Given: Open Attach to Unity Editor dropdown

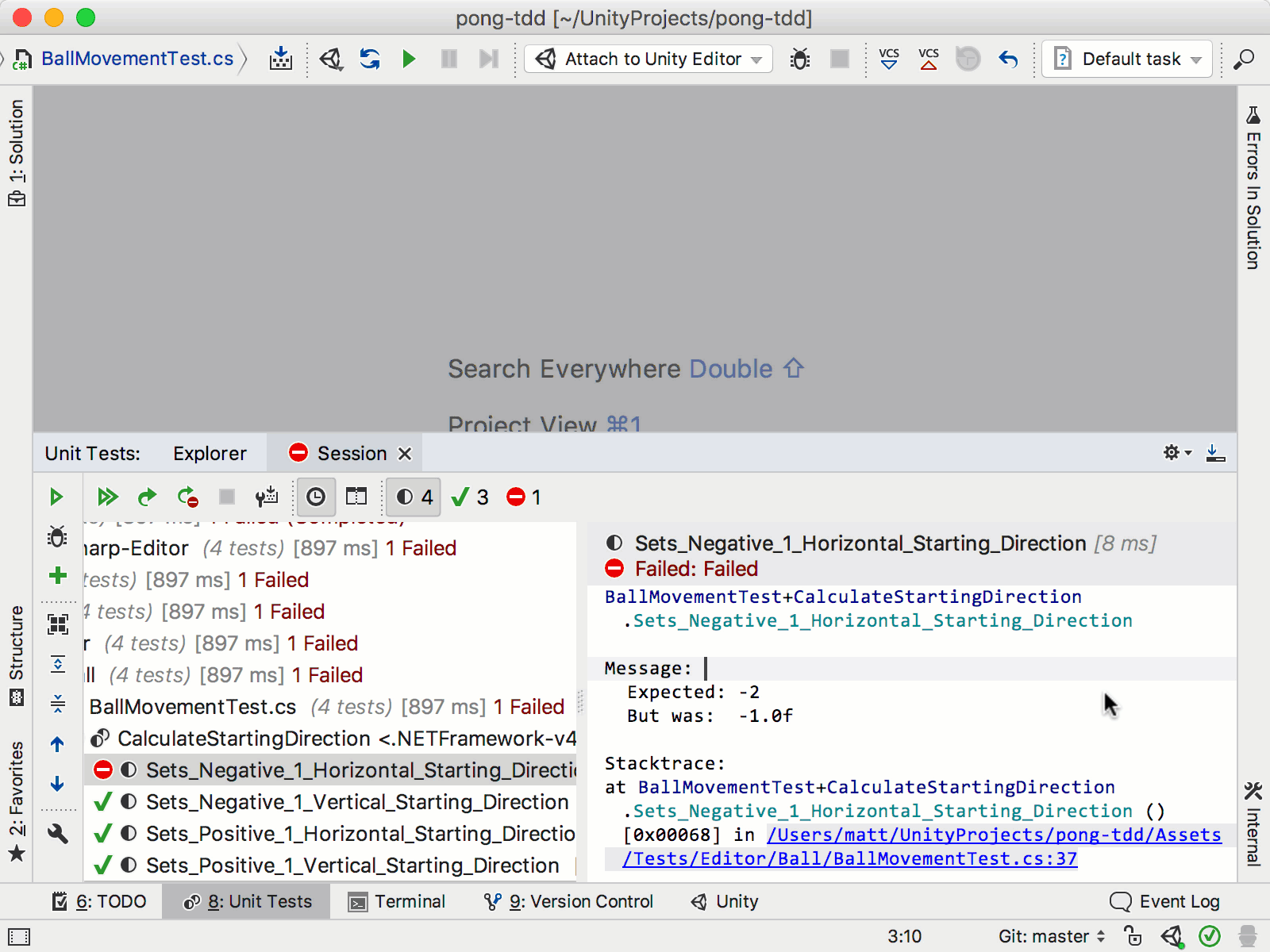Looking at the screenshot, I should tap(648, 59).
